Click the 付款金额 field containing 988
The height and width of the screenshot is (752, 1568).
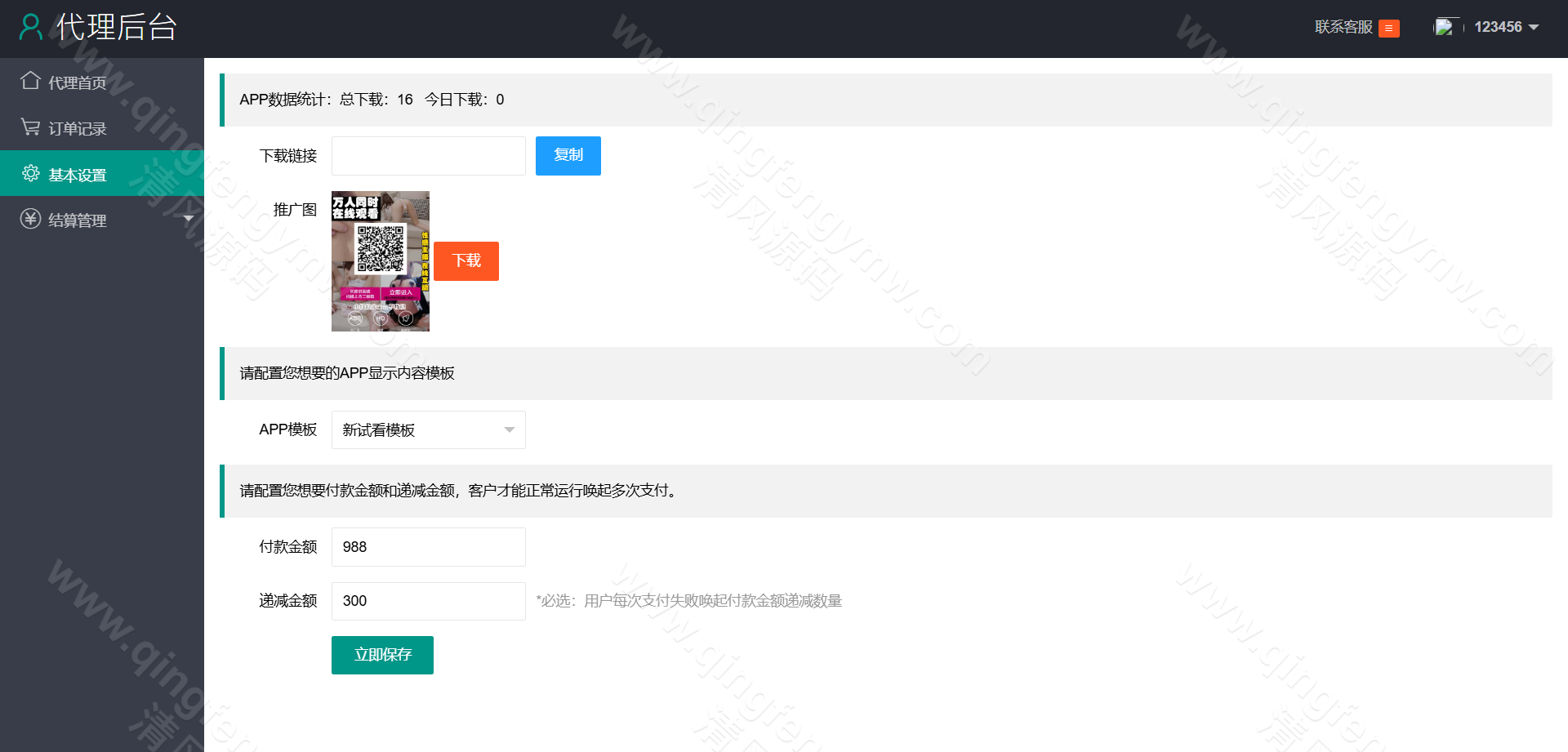tap(428, 547)
